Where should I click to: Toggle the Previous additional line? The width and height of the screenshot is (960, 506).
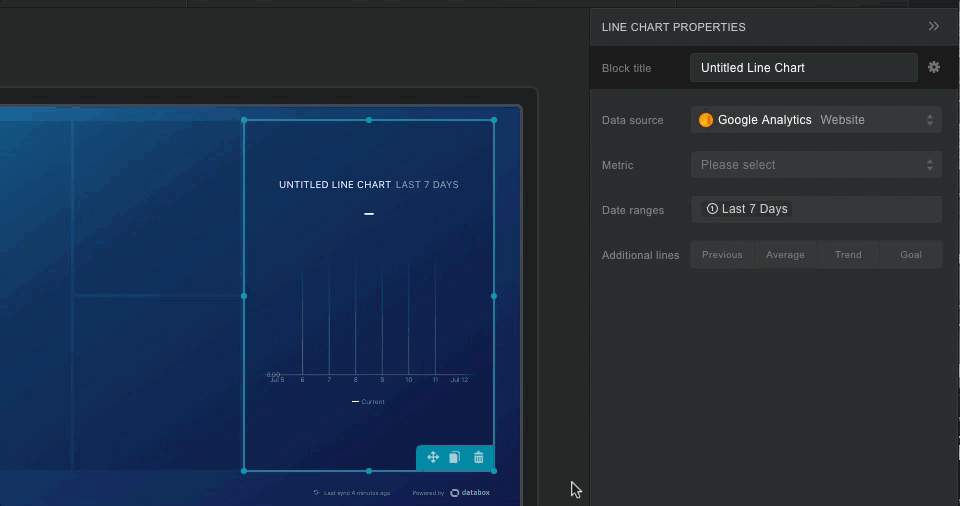coord(722,255)
